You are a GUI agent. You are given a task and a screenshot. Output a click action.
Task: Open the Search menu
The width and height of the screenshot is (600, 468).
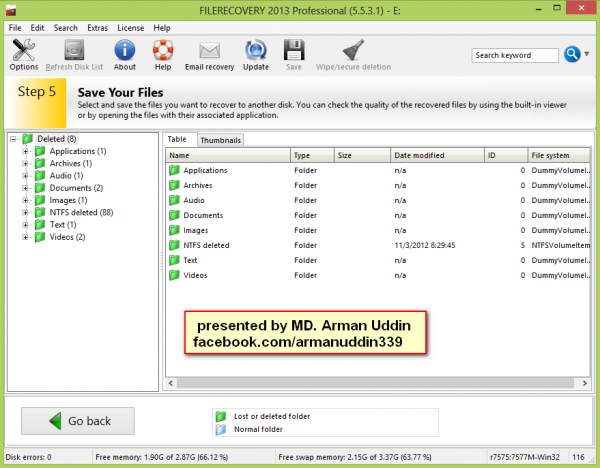click(65, 28)
